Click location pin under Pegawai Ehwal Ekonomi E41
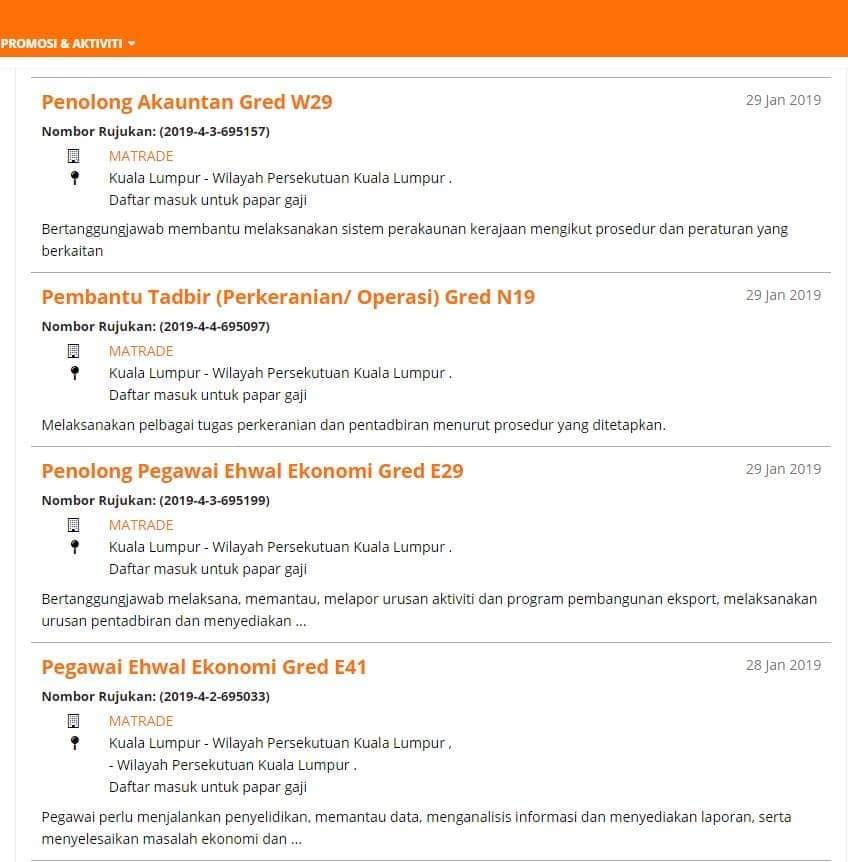Image resolution: width=848 pixels, height=862 pixels. pos(75,743)
